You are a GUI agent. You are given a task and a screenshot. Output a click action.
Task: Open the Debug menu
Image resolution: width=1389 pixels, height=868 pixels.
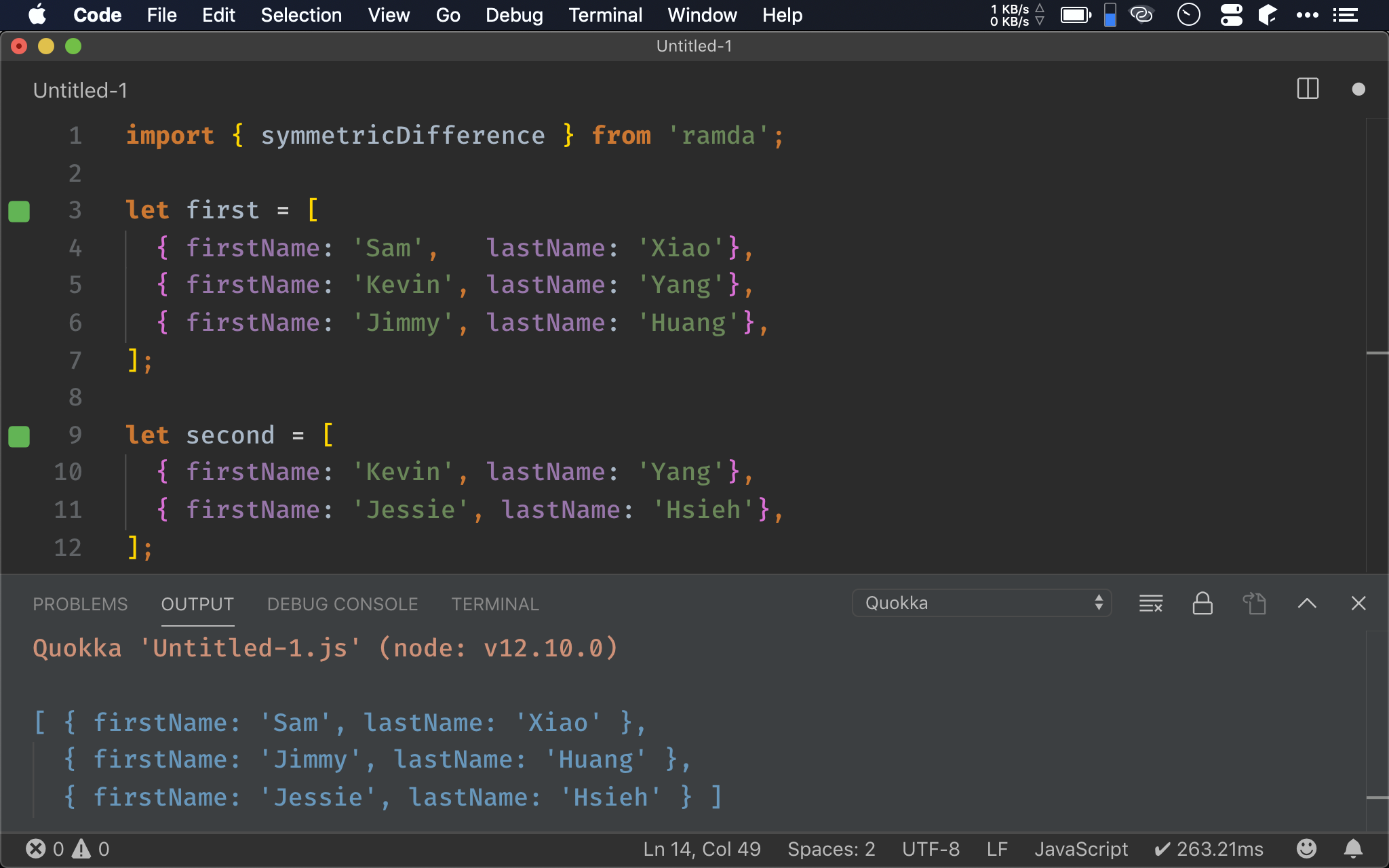pos(514,15)
